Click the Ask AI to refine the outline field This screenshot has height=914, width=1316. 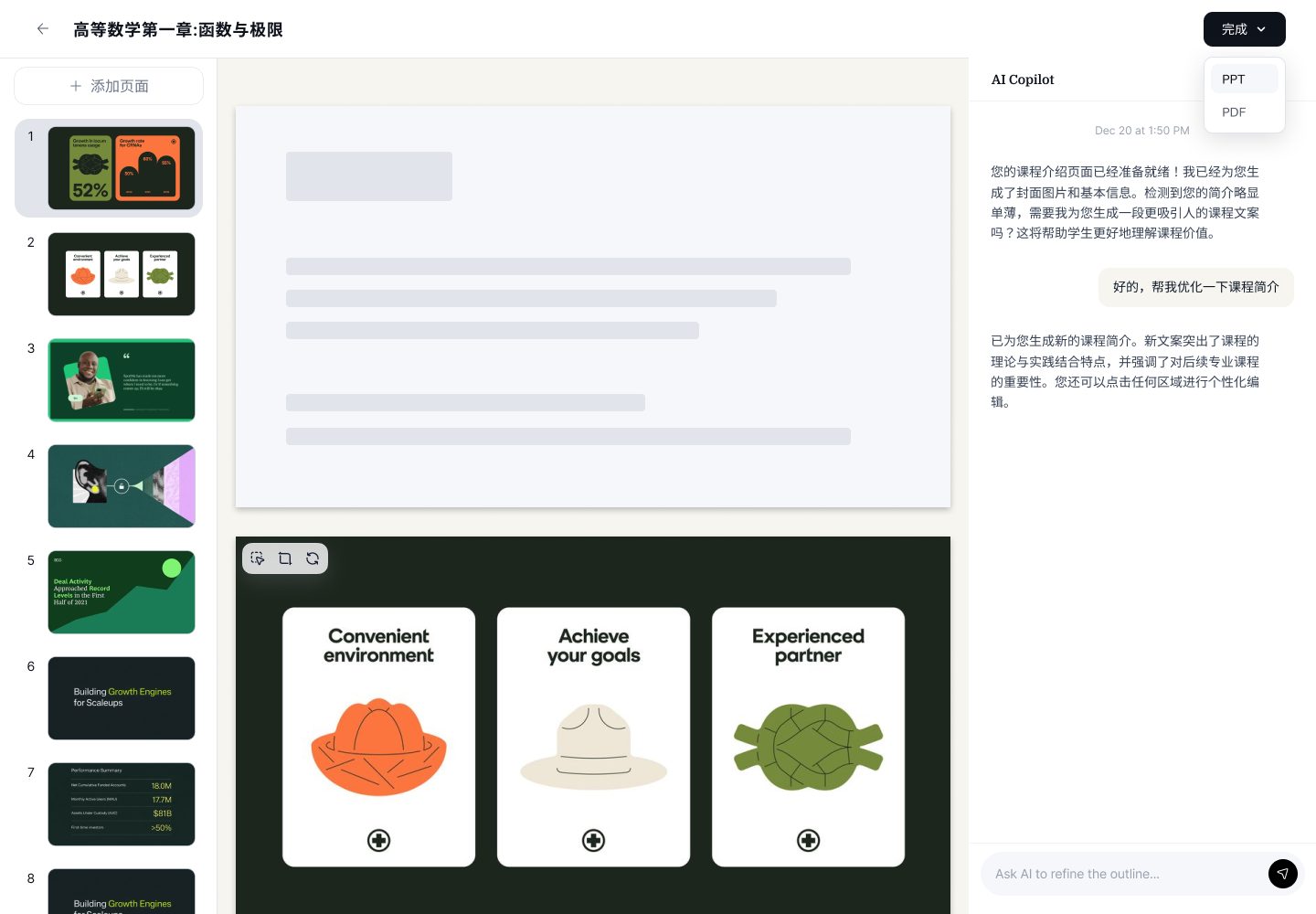tap(1124, 874)
